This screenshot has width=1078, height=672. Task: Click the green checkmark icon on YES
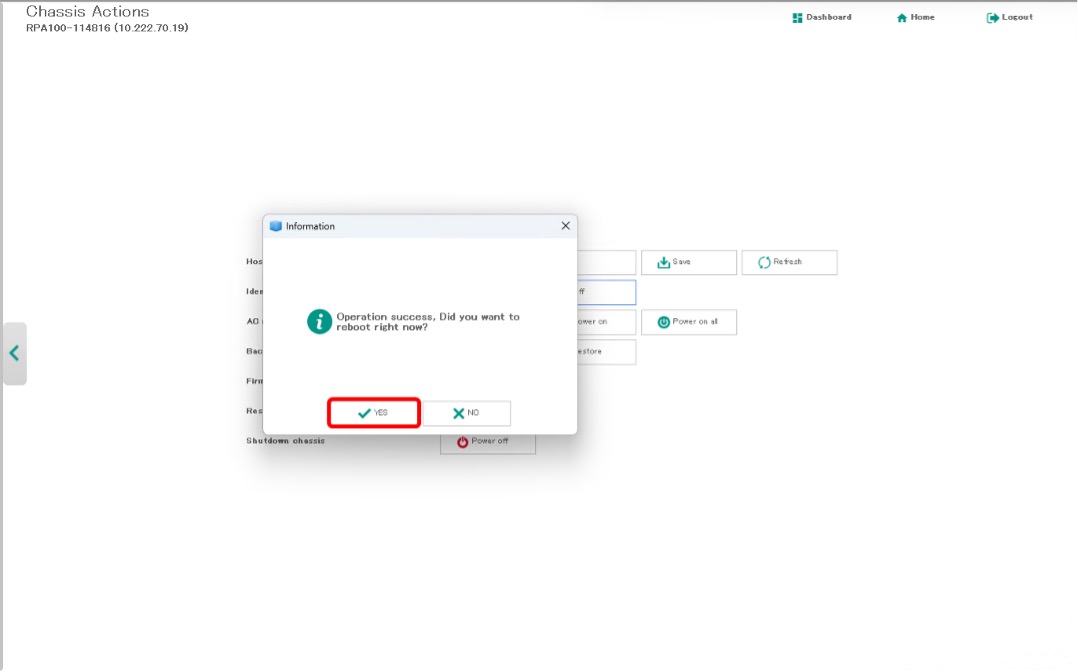click(x=364, y=413)
